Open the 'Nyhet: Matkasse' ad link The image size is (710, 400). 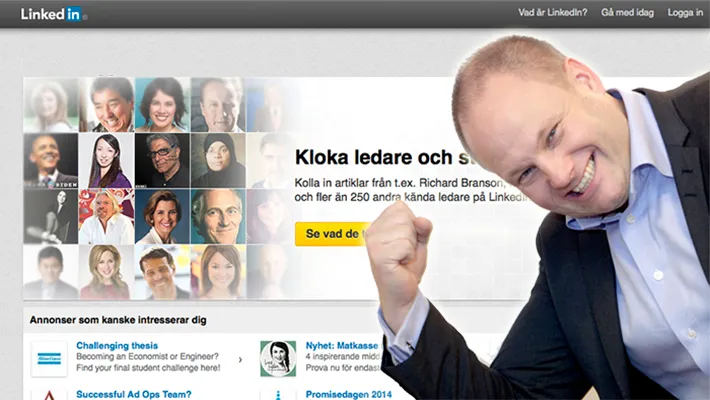click(341, 346)
